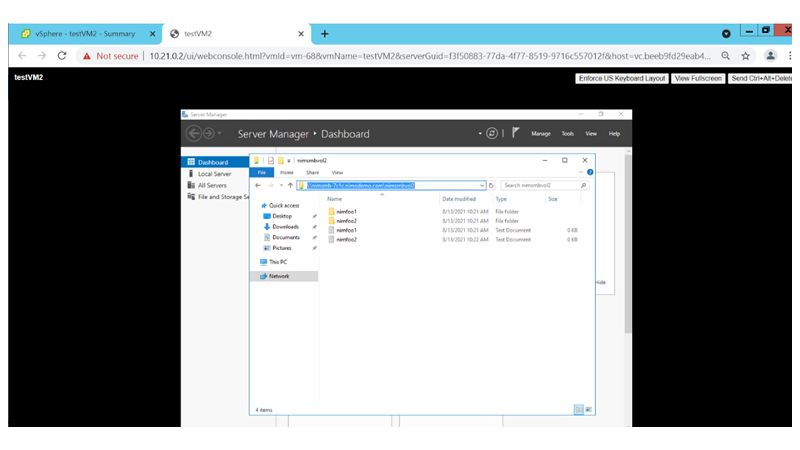Image resolution: width=800 pixels, height=450 pixels.
Task: Switch Explorer to large icons view
Action: coord(588,410)
